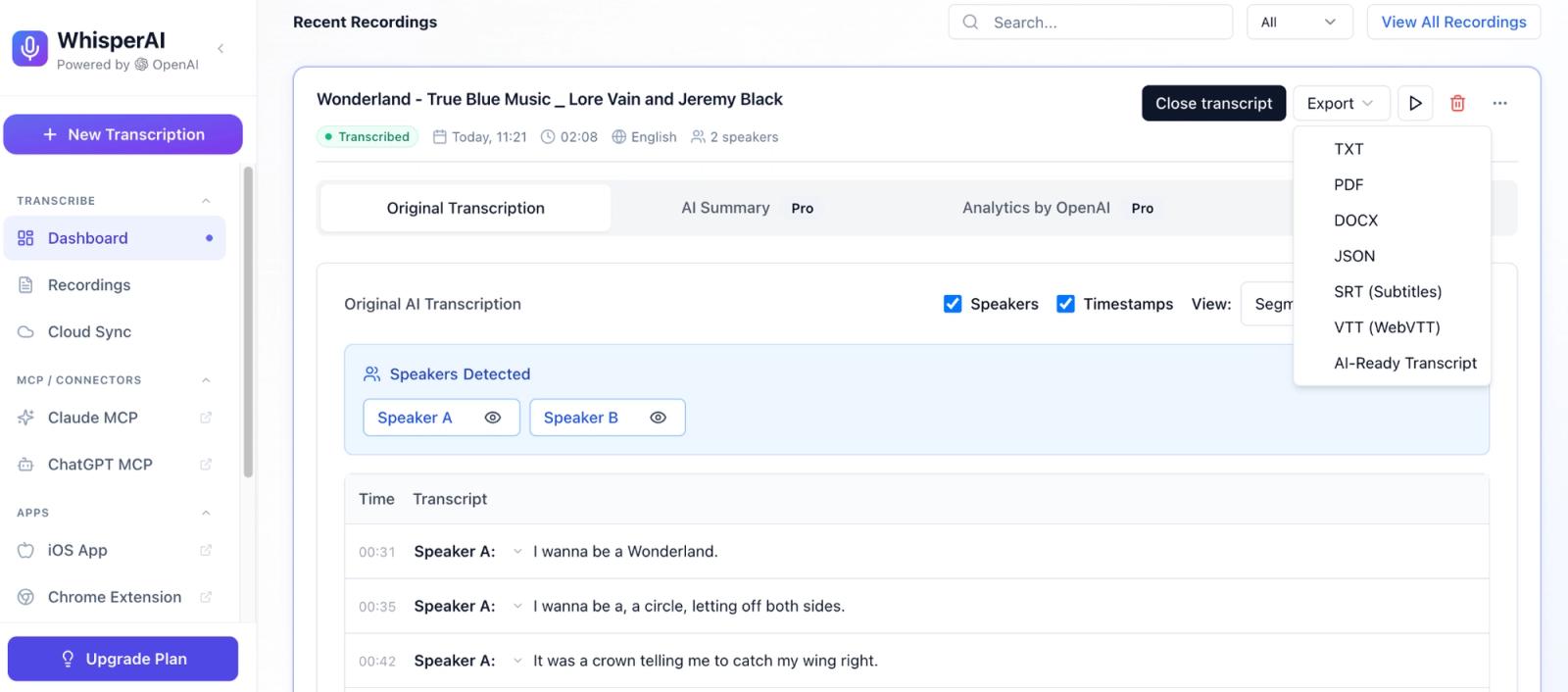This screenshot has height=692, width=1568.
Task: Switch to Original Transcription tab
Action: pyautogui.click(x=465, y=208)
